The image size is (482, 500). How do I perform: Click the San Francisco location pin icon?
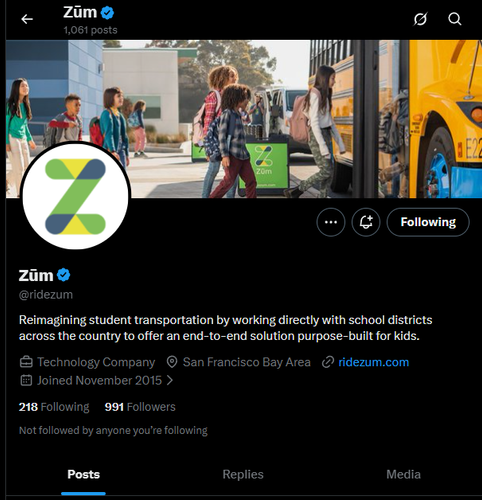point(172,362)
